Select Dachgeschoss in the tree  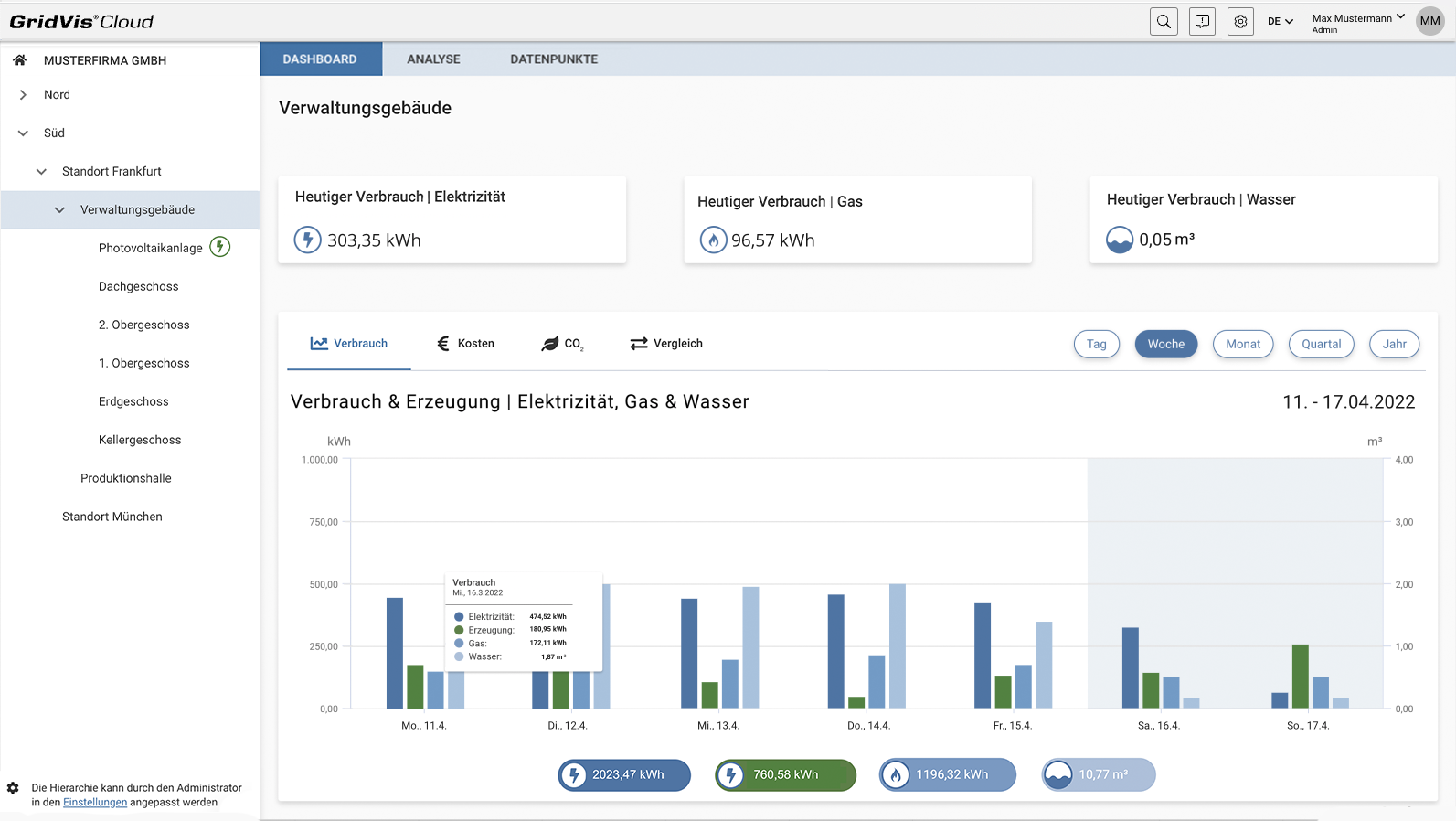click(139, 287)
